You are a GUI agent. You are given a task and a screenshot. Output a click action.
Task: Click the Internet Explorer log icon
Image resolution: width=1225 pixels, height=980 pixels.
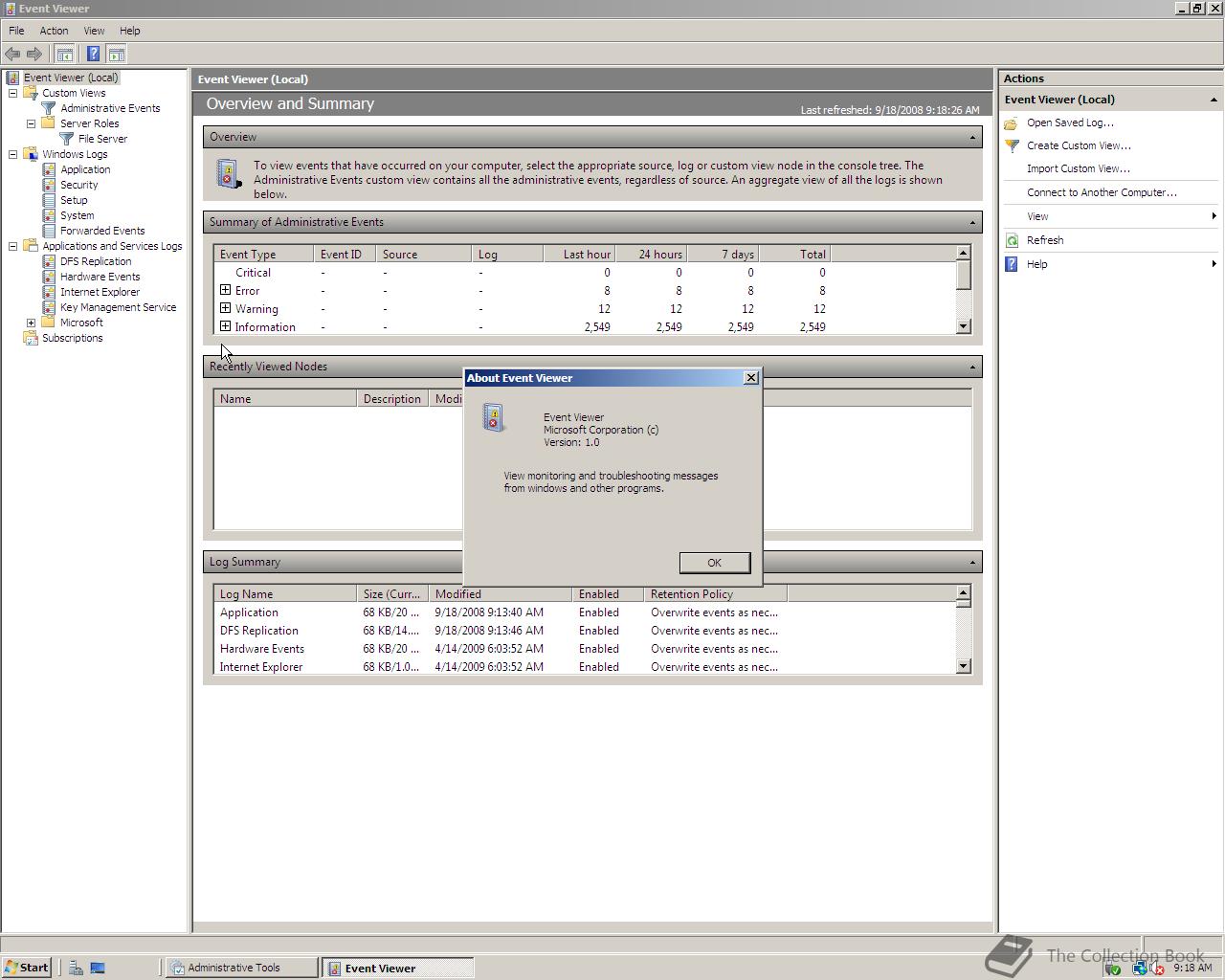point(49,292)
